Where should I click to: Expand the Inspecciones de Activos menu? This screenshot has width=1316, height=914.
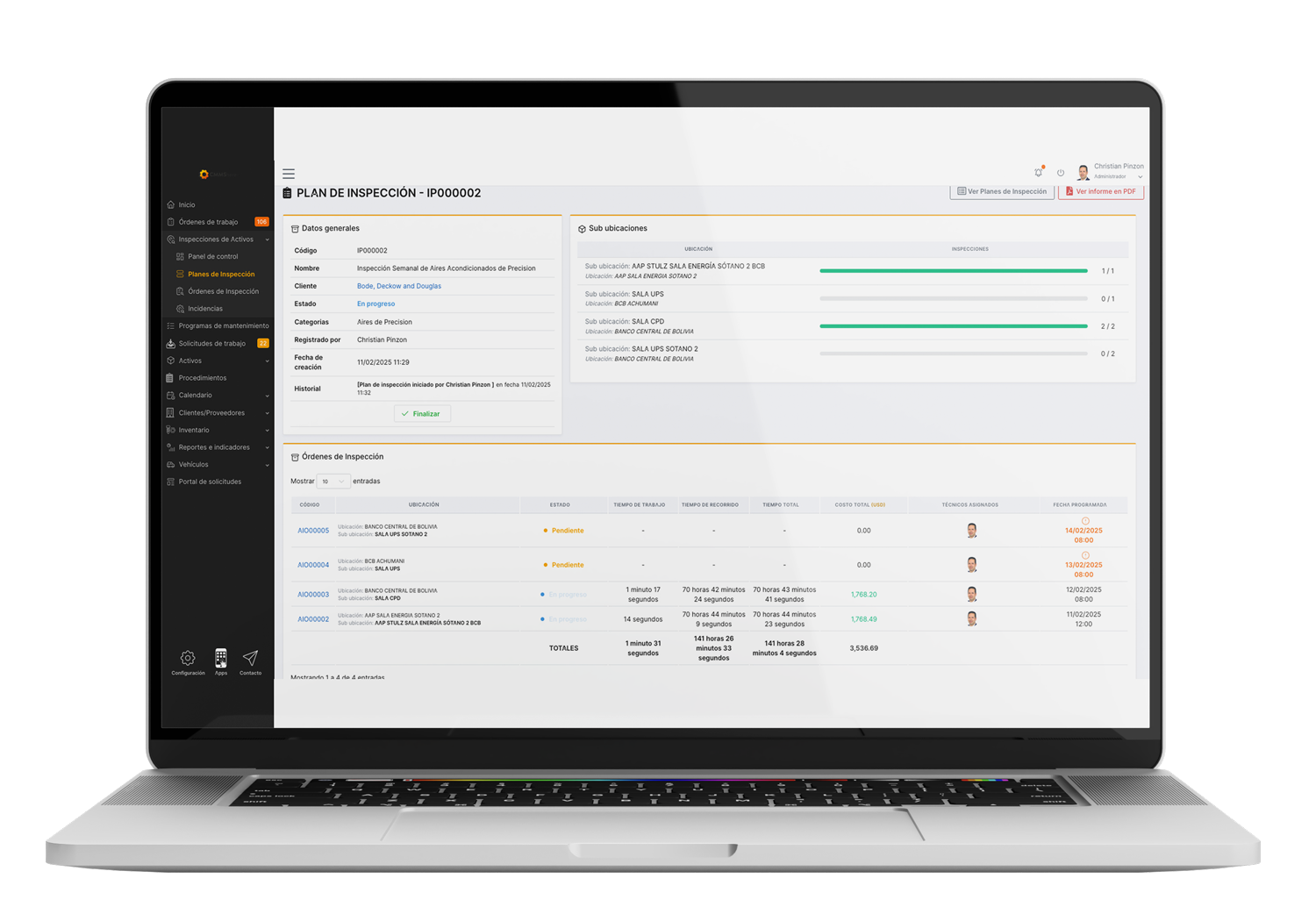pos(216,239)
